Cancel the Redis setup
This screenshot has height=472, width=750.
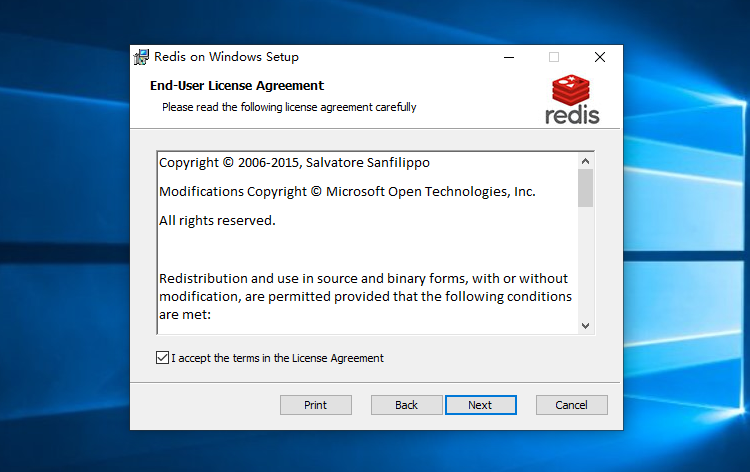(572, 405)
